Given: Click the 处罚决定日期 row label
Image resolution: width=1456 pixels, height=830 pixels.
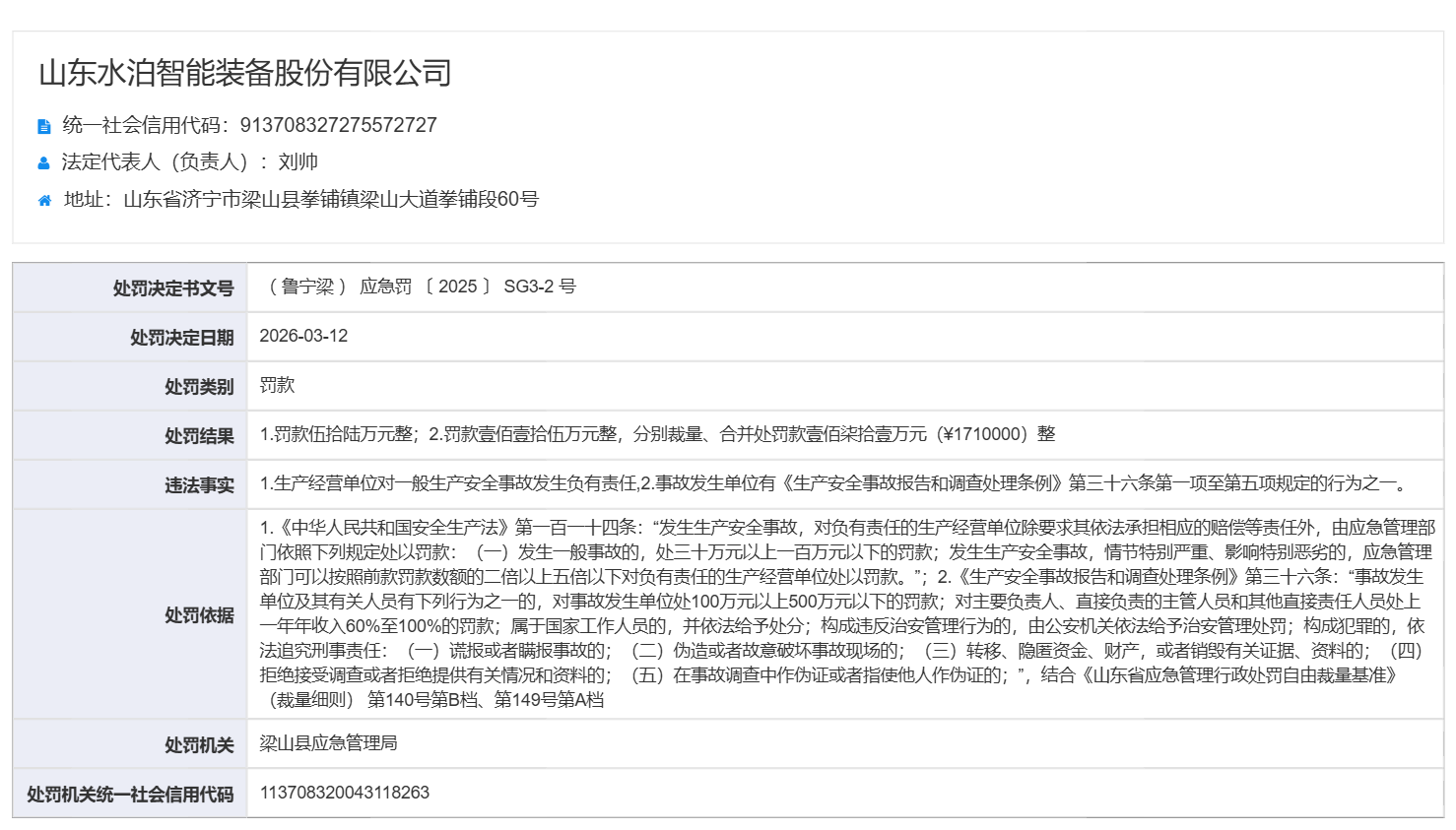Looking at the screenshot, I should [182, 338].
